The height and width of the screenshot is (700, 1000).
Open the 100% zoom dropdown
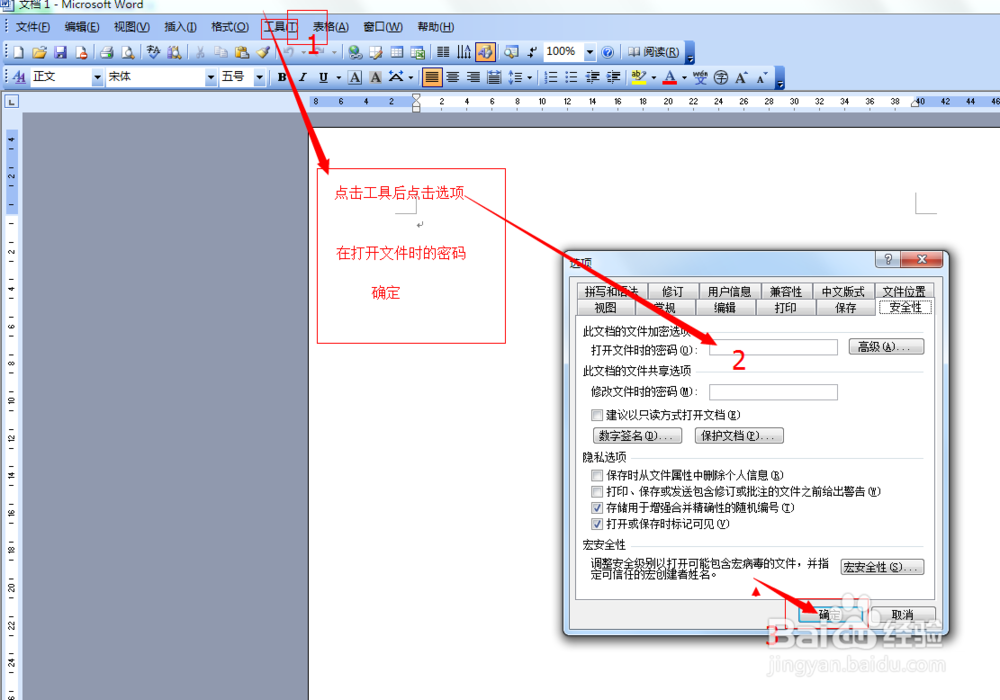click(590, 52)
